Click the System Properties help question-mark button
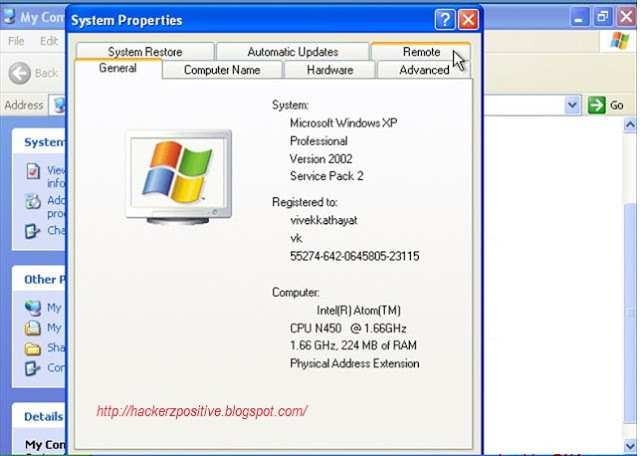Image resolution: width=640 pixels, height=456 pixels. [x=444, y=19]
